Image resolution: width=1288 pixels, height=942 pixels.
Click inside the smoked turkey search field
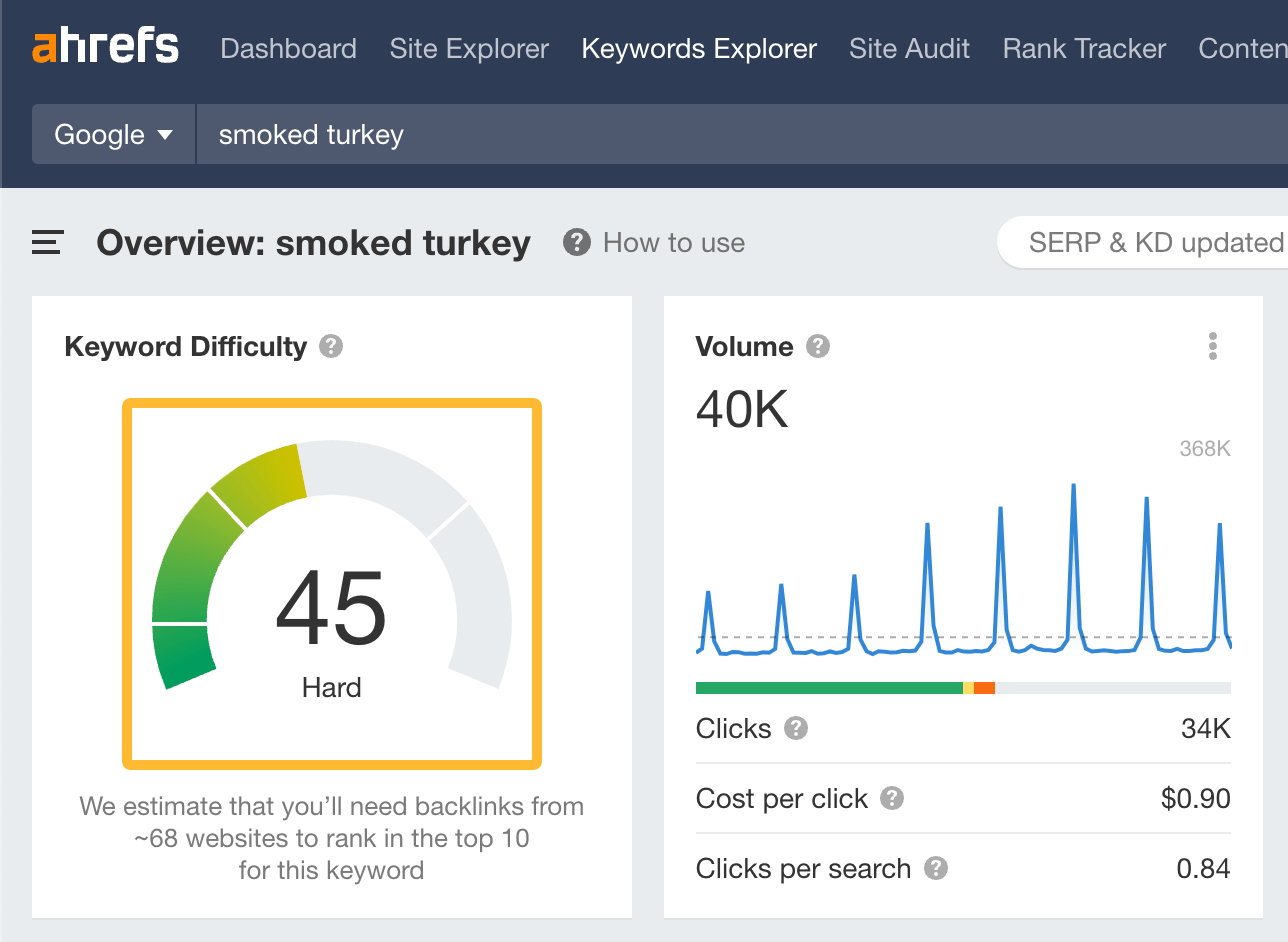point(400,133)
